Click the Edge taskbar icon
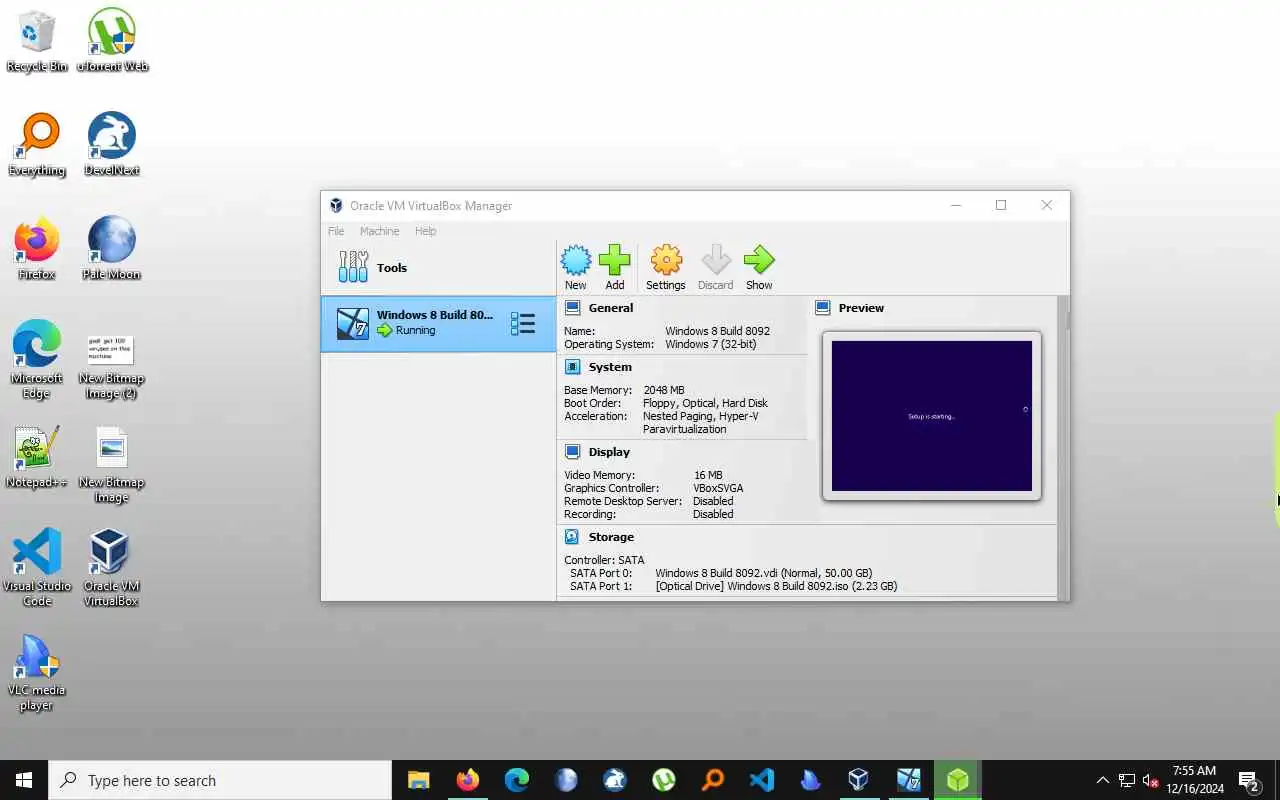The image size is (1280, 800). pos(516,780)
